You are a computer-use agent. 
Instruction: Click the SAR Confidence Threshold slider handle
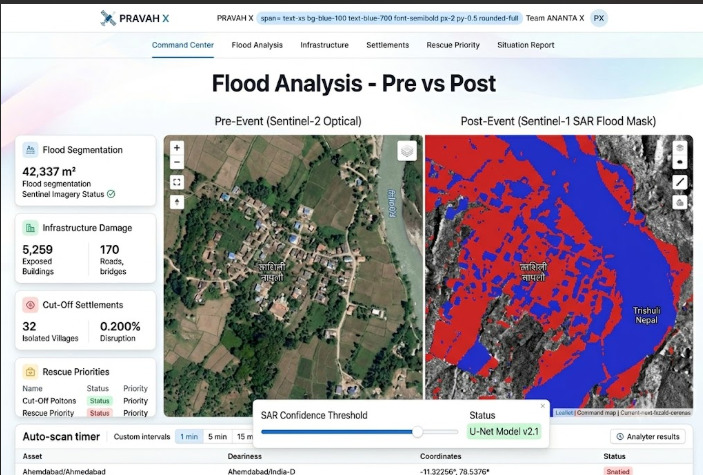(x=417, y=432)
